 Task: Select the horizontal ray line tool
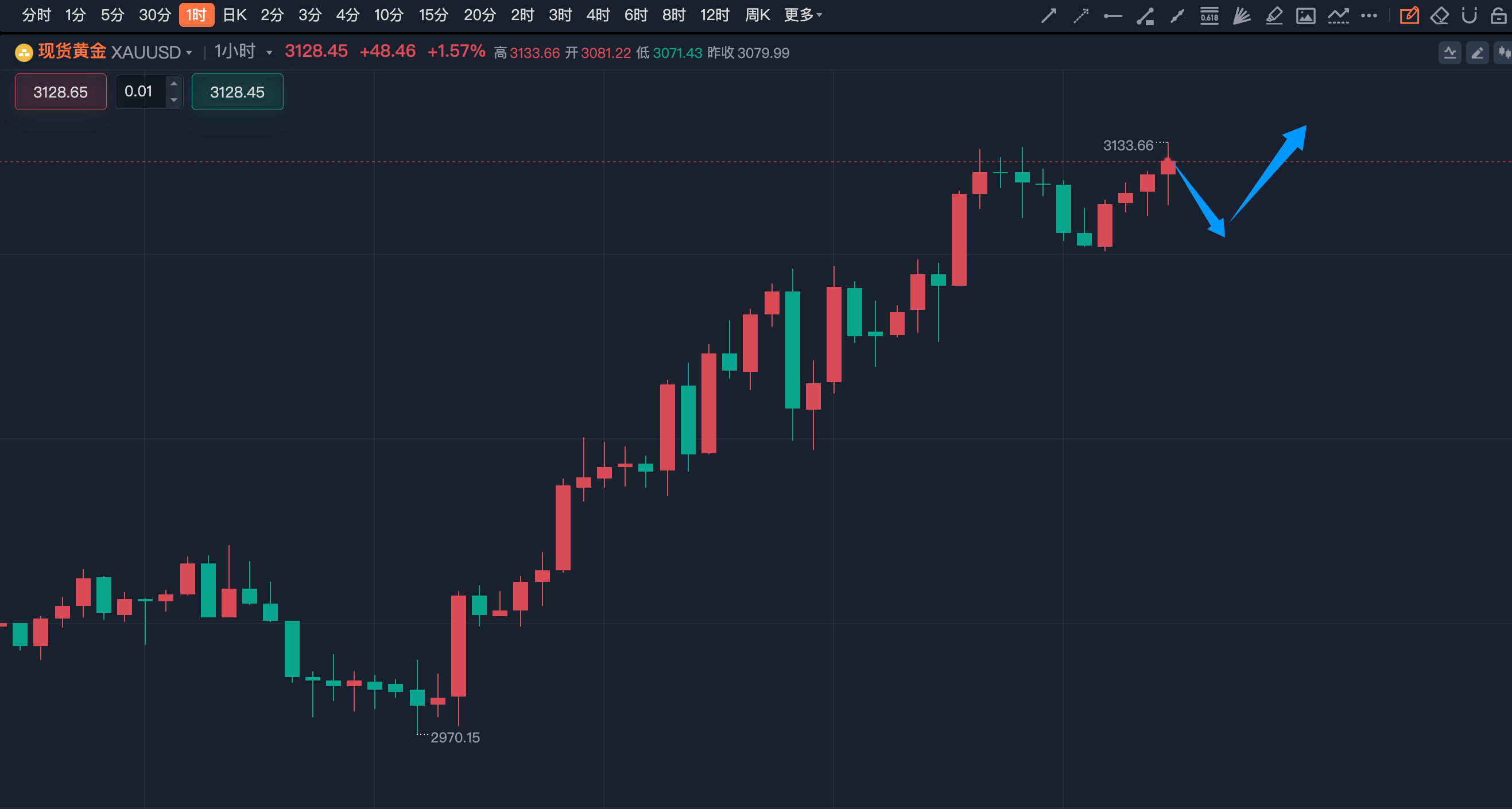(x=1113, y=16)
